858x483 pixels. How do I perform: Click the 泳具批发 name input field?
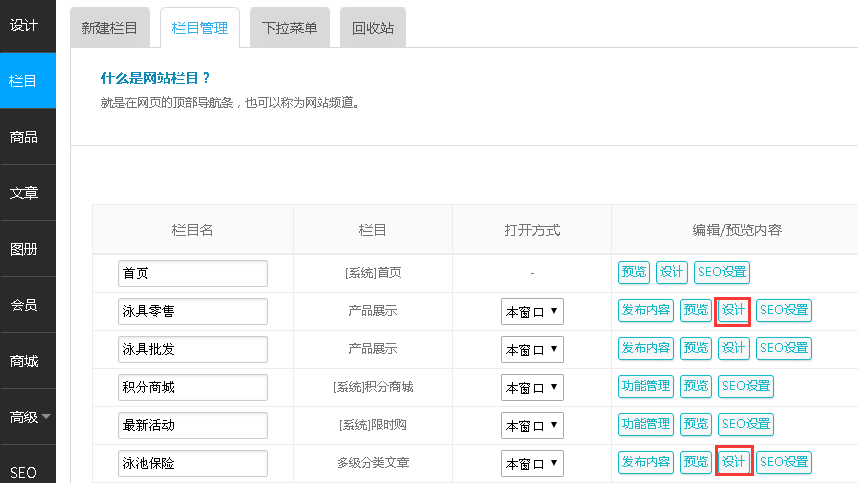[193, 349]
